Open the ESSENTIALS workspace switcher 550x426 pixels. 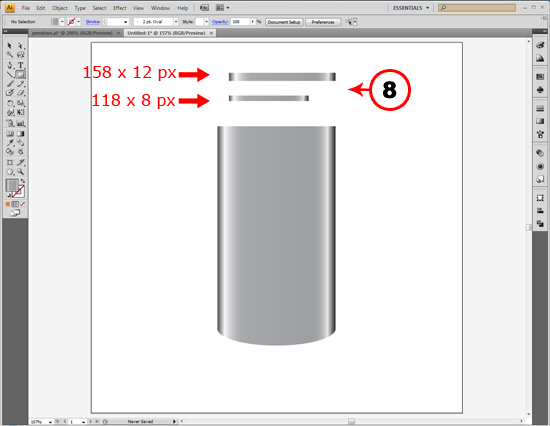[411, 8]
